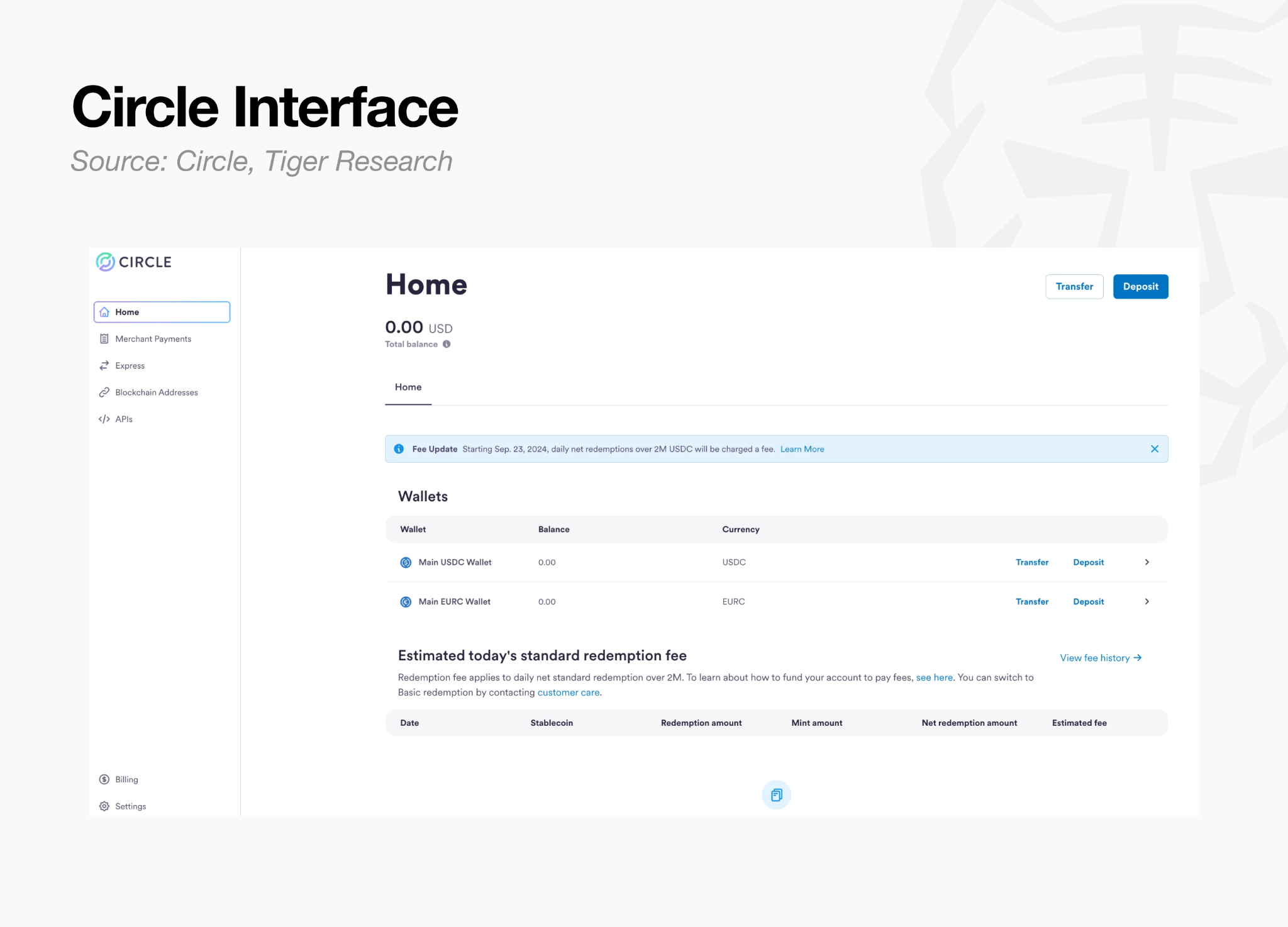Dismiss the Fee Update banner
This screenshot has width=1288, height=927.
1155,449
